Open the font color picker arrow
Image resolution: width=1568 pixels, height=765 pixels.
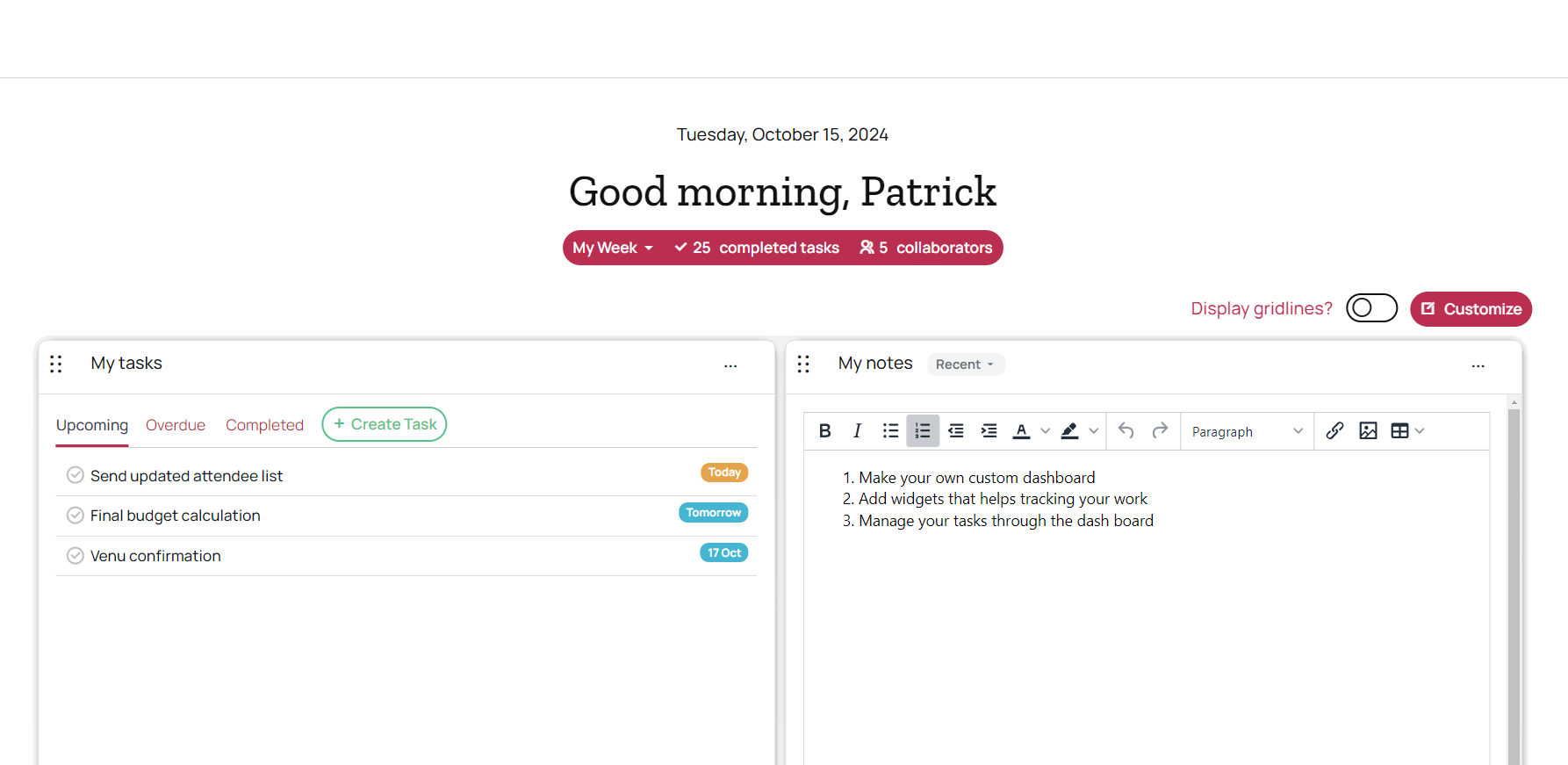point(1045,431)
